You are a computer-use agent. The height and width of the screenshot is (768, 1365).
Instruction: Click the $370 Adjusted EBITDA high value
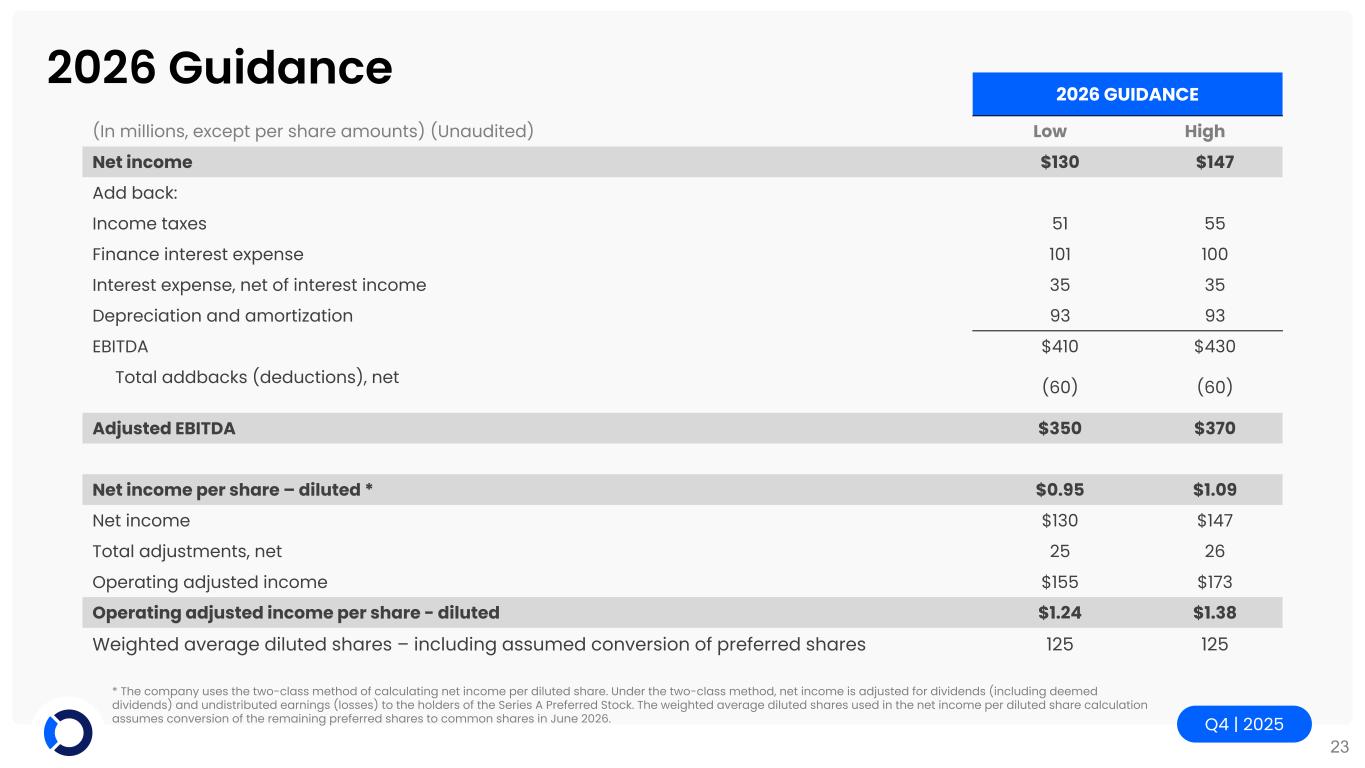[1214, 428]
